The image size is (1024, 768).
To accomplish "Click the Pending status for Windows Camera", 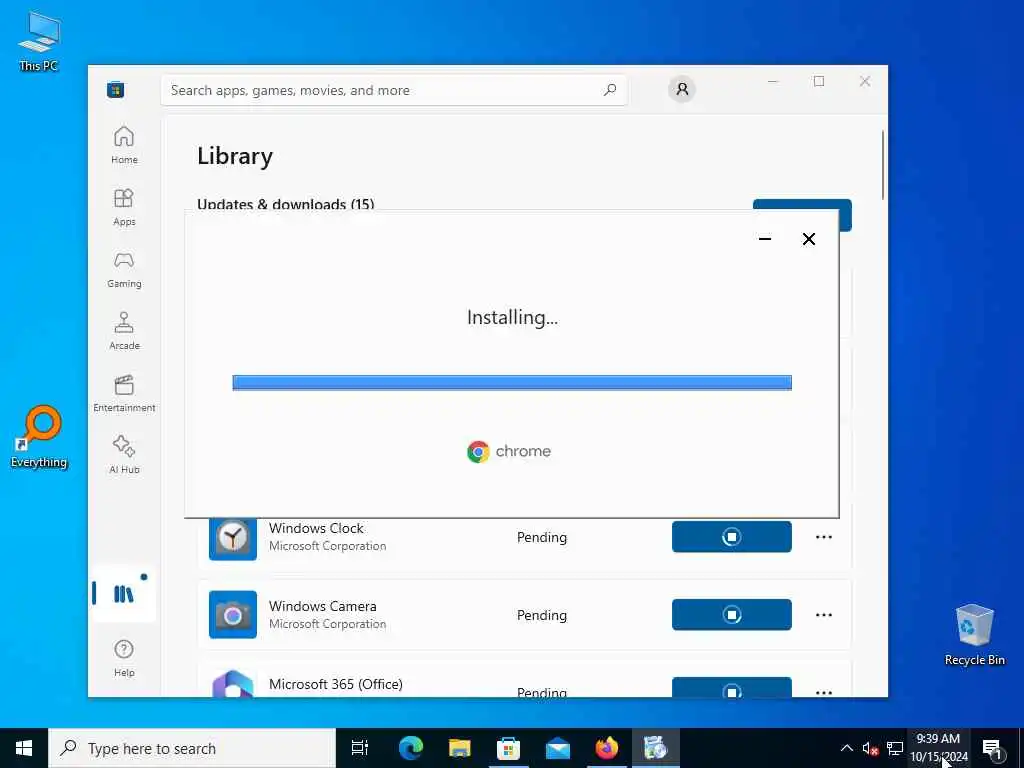I will pos(541,615).
